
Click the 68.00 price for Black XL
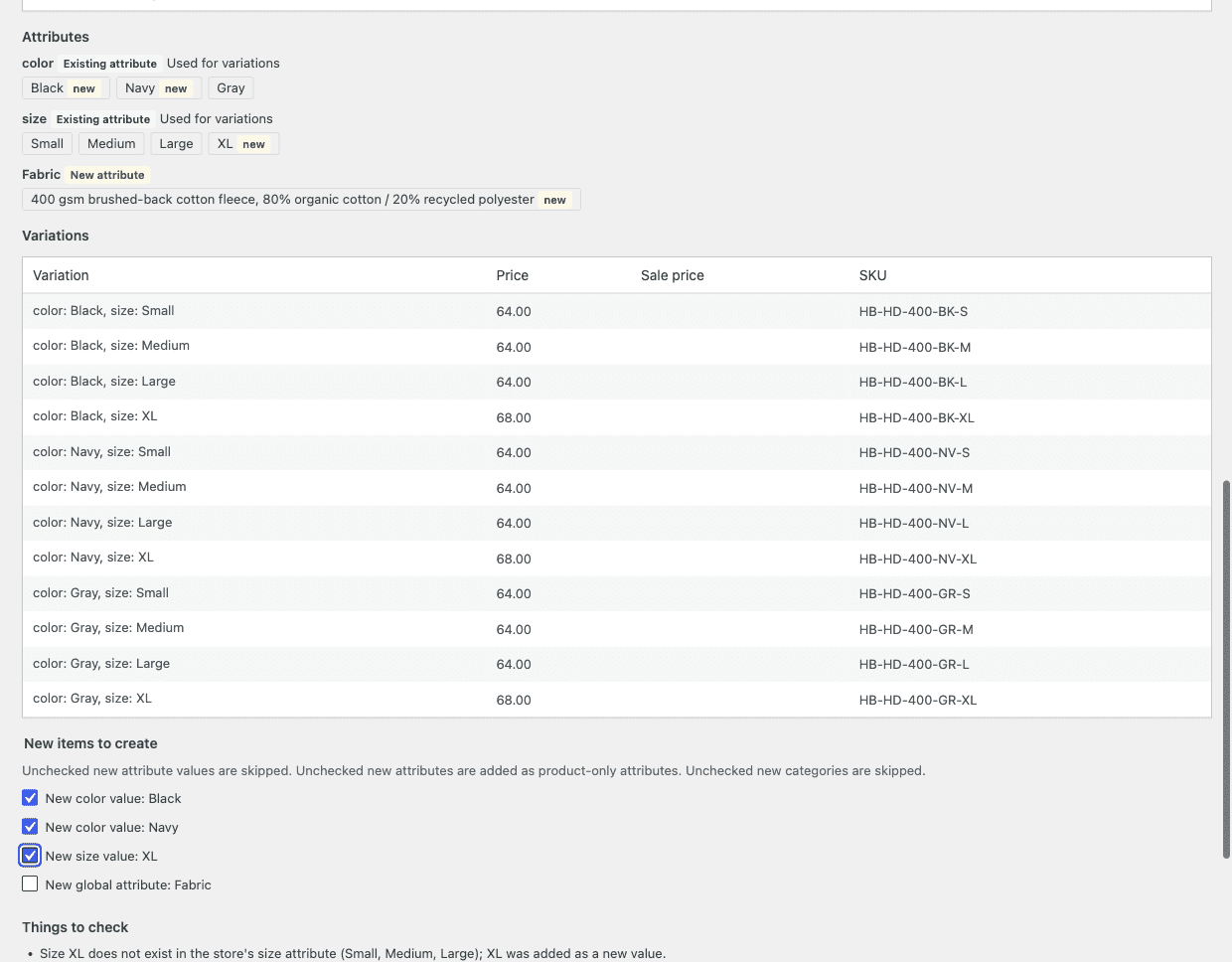point(514,417)
